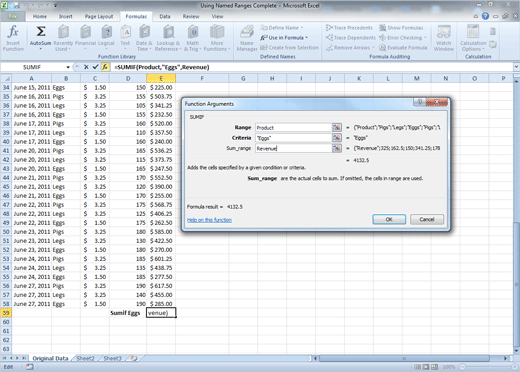This screenshot has width=520, height=372.
Task: Apply AutoSum from the ribbon
Action: click(41, 38)
